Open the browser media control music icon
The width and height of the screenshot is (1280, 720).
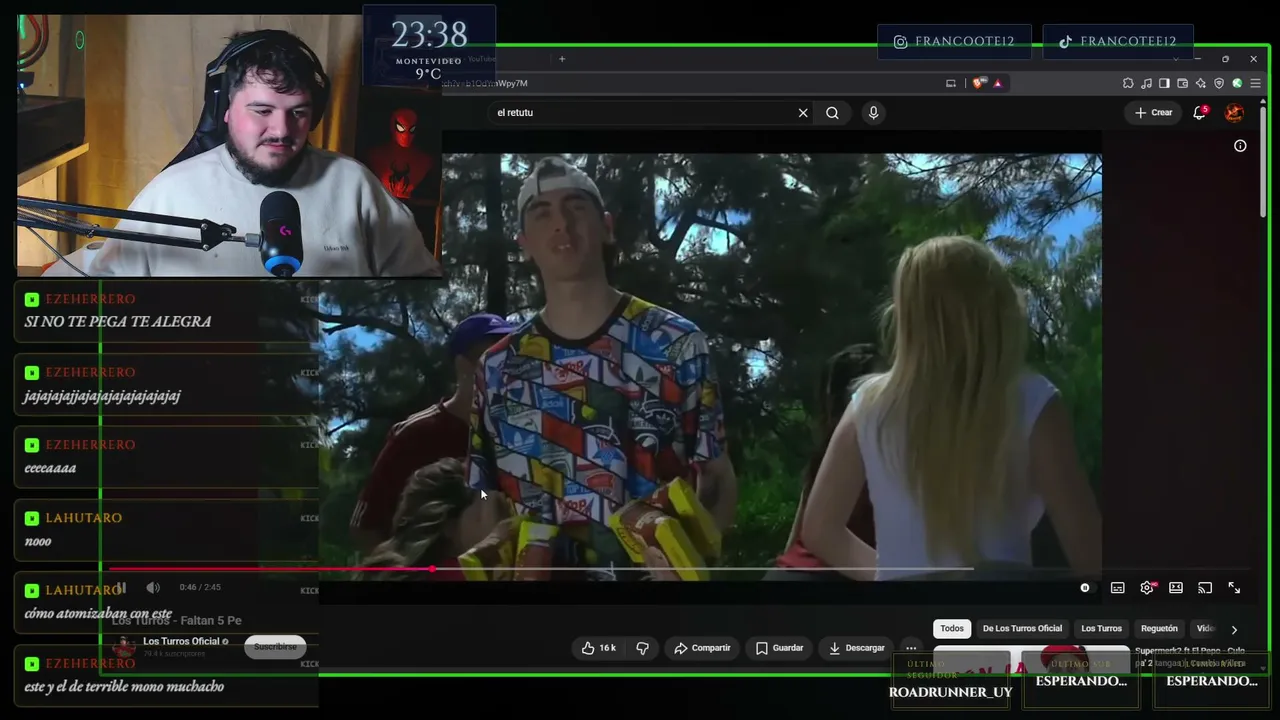(x=1146, y=83)
